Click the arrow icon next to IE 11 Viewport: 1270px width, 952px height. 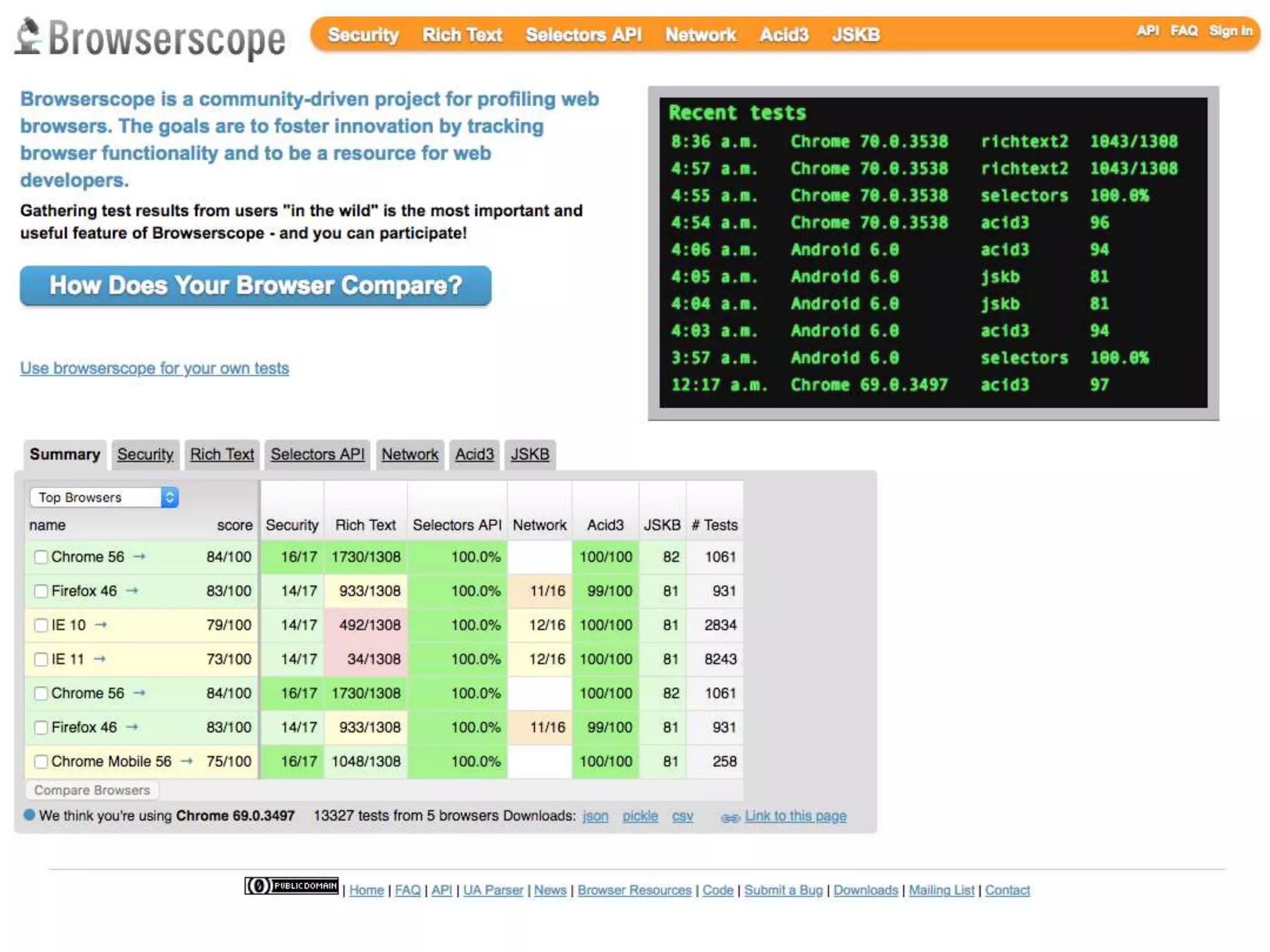pos(99,659)
